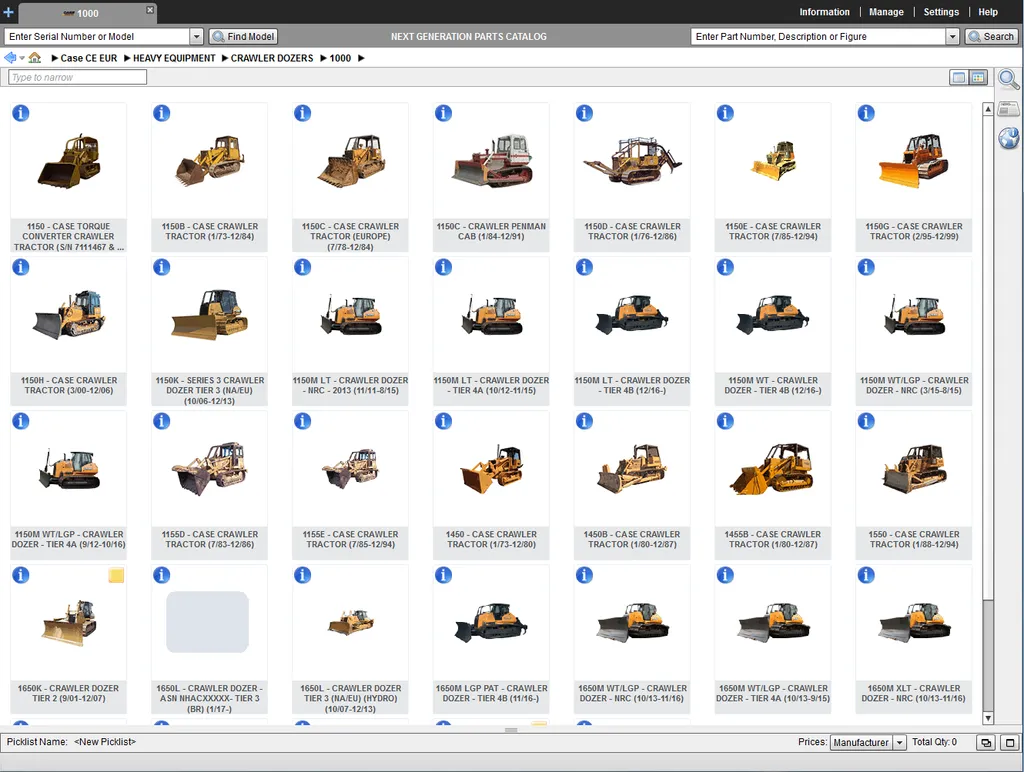Click the New Picklist name text
The width and height of the screenshot is (1024, 772).
[x=105, y=742]
